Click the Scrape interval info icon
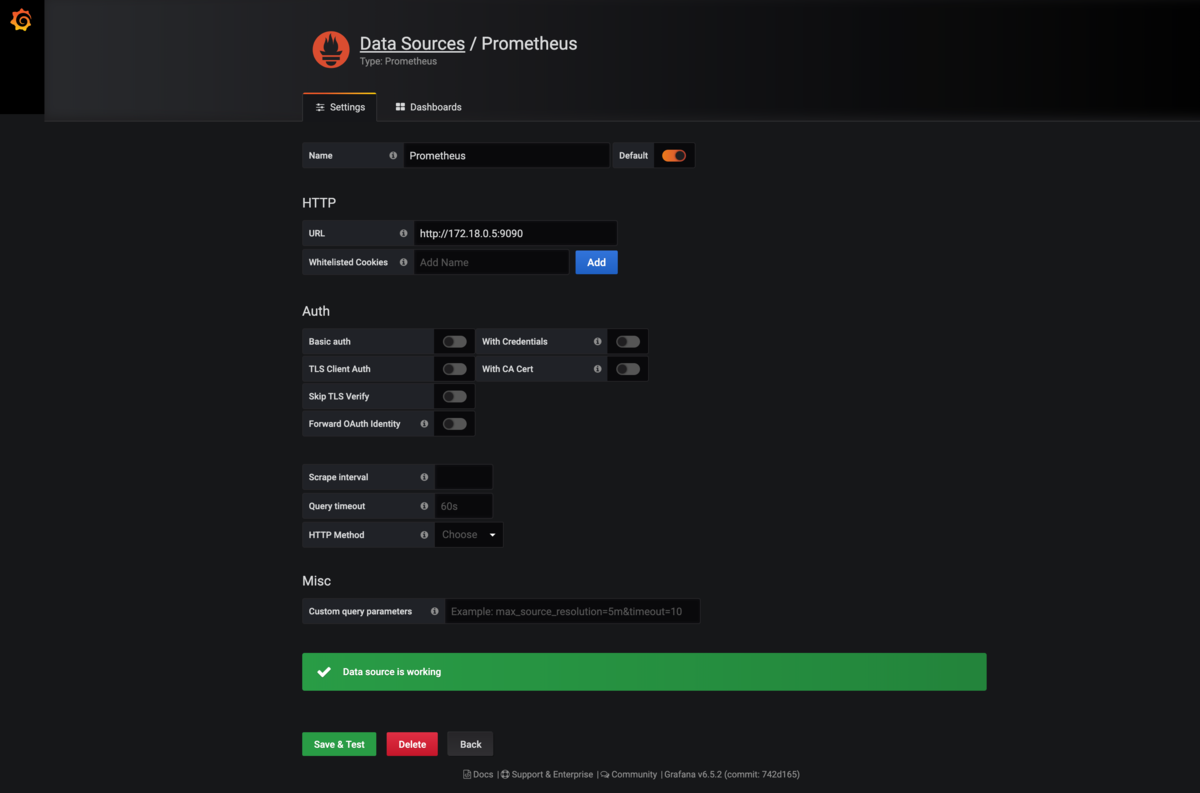Viewport: 1200px width, 793px height. point(424,477)
